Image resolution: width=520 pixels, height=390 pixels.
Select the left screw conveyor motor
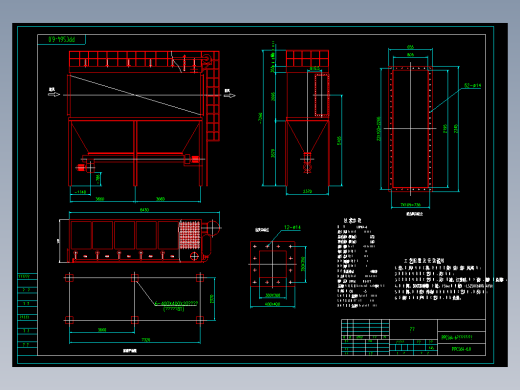coord(80,168)
